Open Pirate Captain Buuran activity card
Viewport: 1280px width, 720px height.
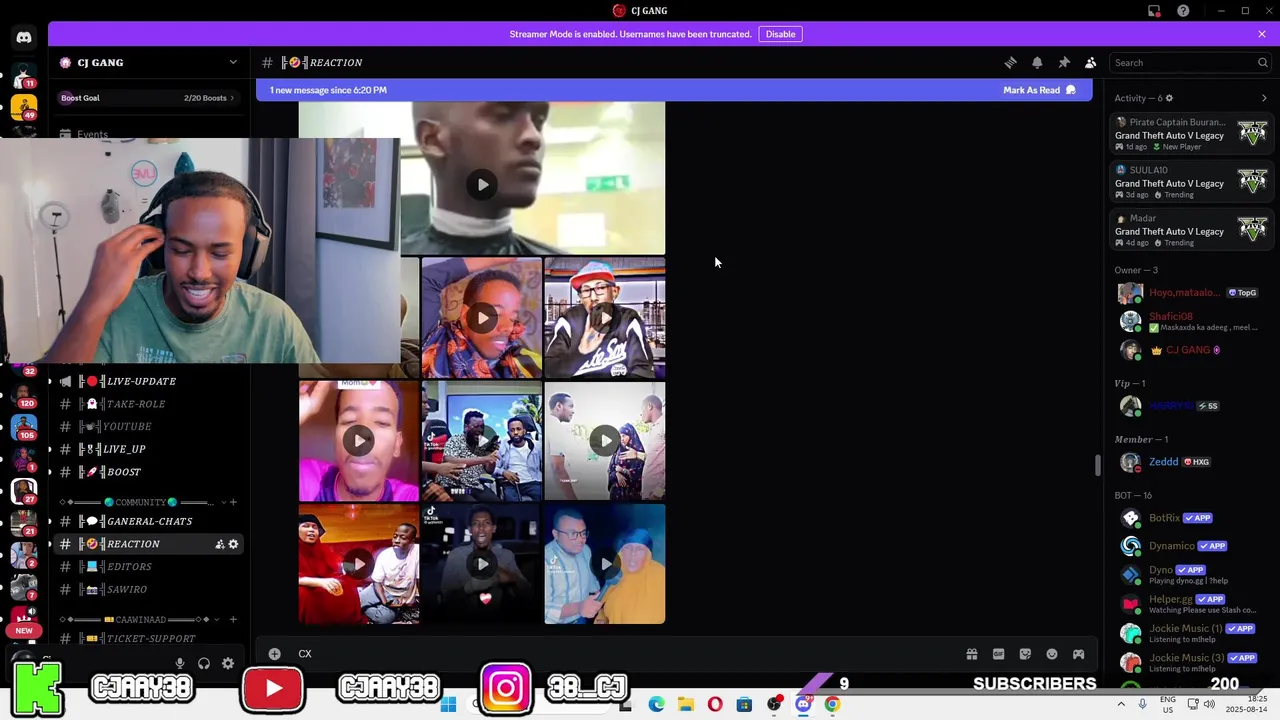1191,134
